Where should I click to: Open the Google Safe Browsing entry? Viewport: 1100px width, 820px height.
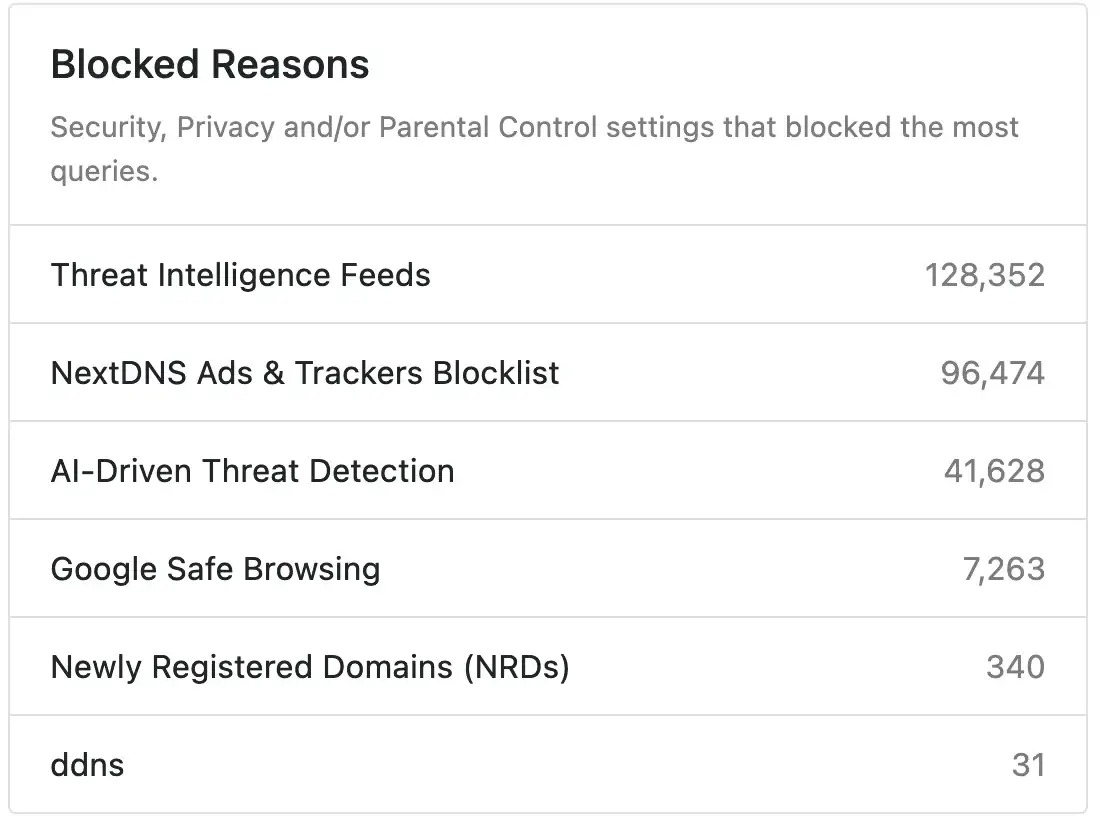pyautogui.click(x=215, y=569)
